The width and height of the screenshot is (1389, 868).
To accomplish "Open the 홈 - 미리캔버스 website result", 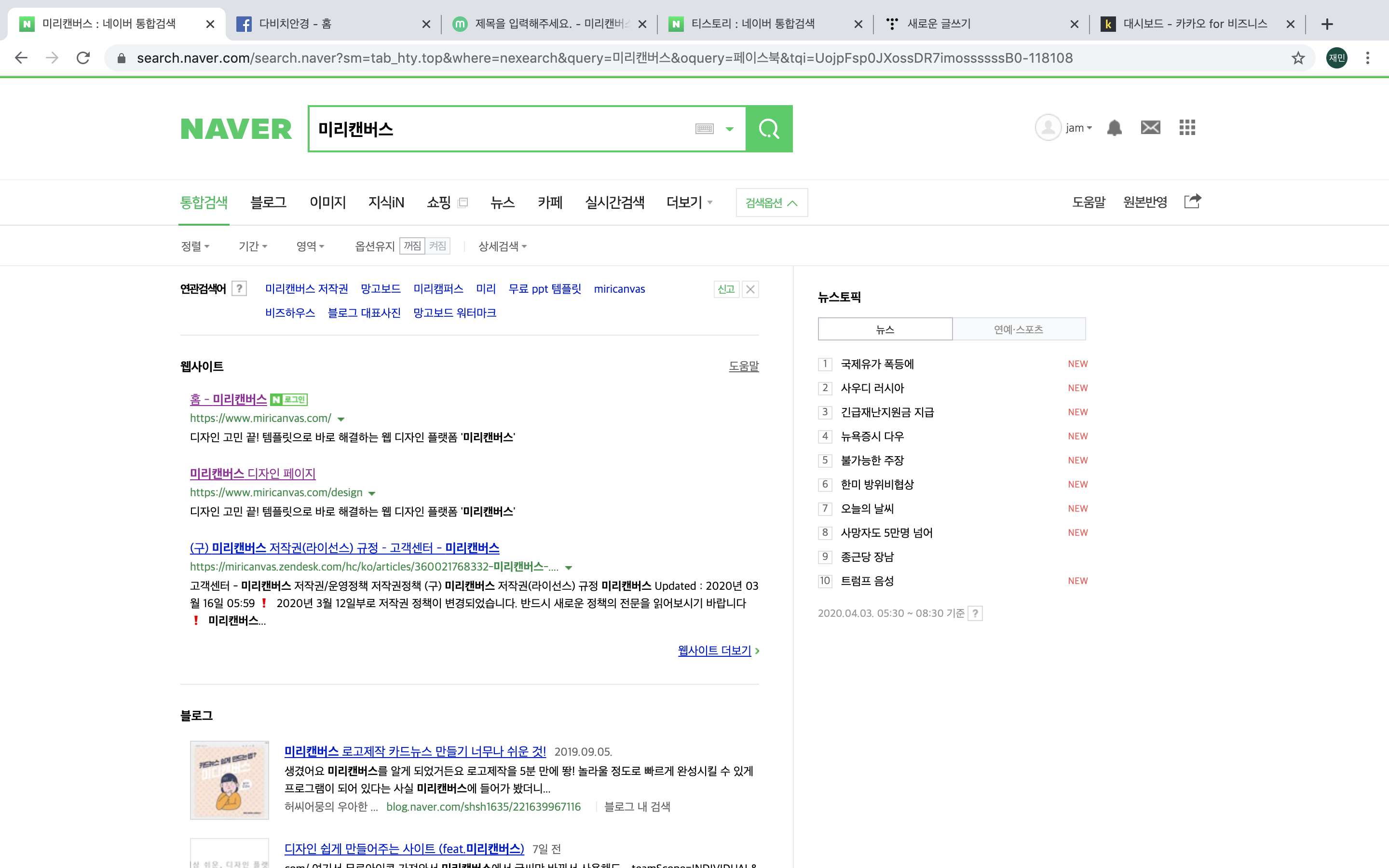I will (x=229, y=400).
